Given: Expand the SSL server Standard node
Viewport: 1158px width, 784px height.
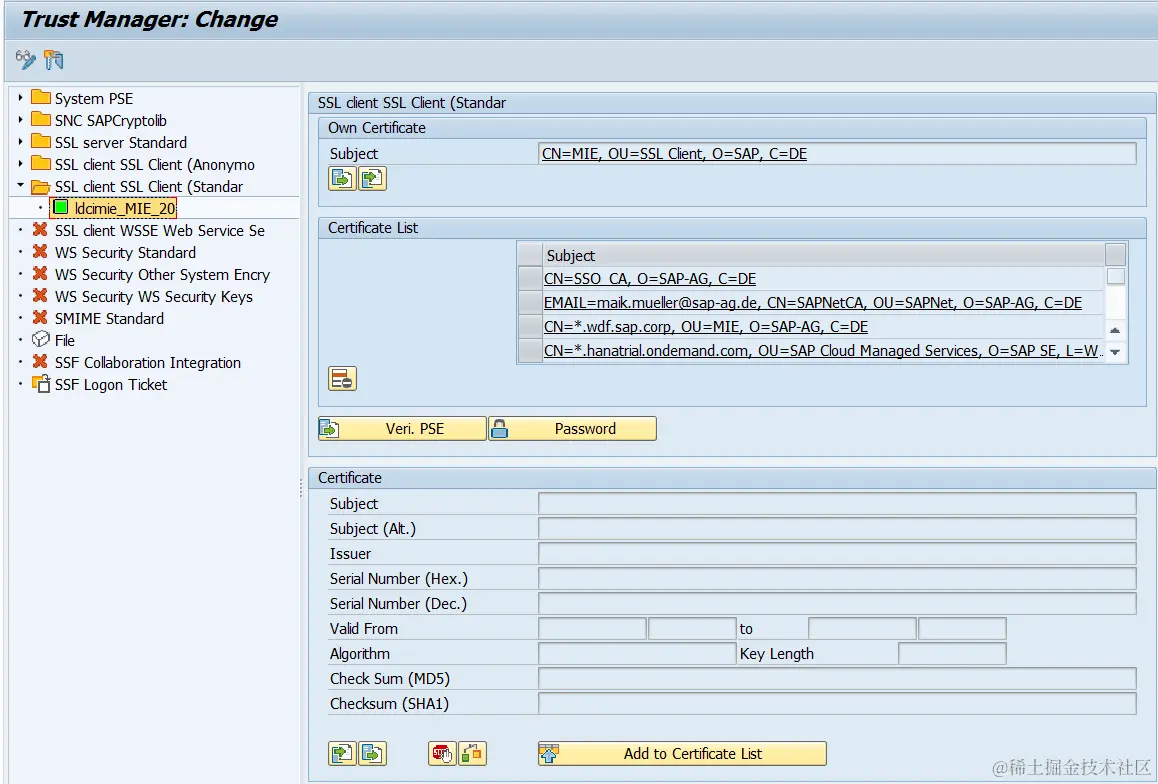Looking at the screenshot, I should tap(21, 142).
